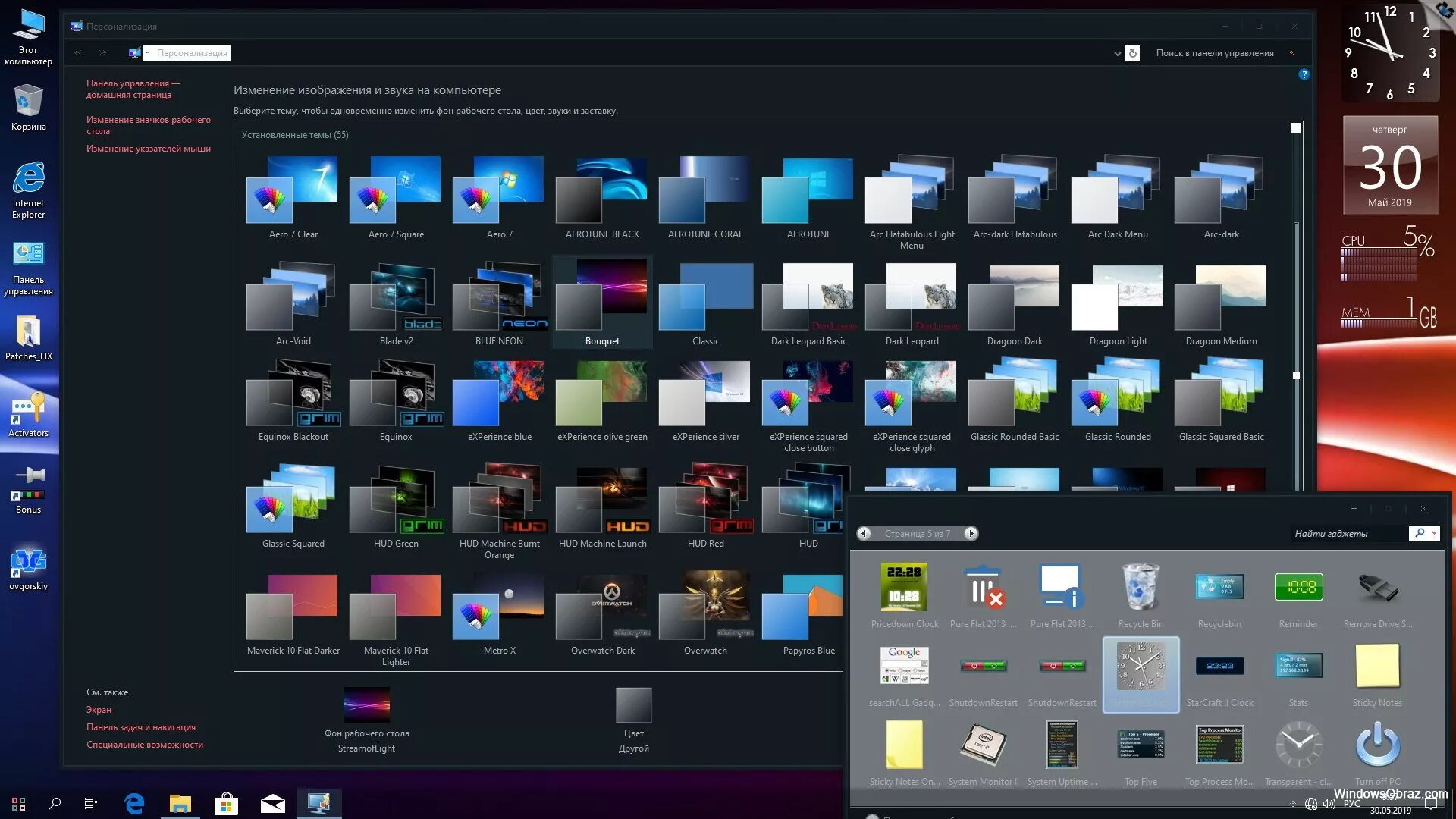Screen dimensions: 1456x819
Task: Select the Equinox Blackout theme
Action: (x=293, y=400)
